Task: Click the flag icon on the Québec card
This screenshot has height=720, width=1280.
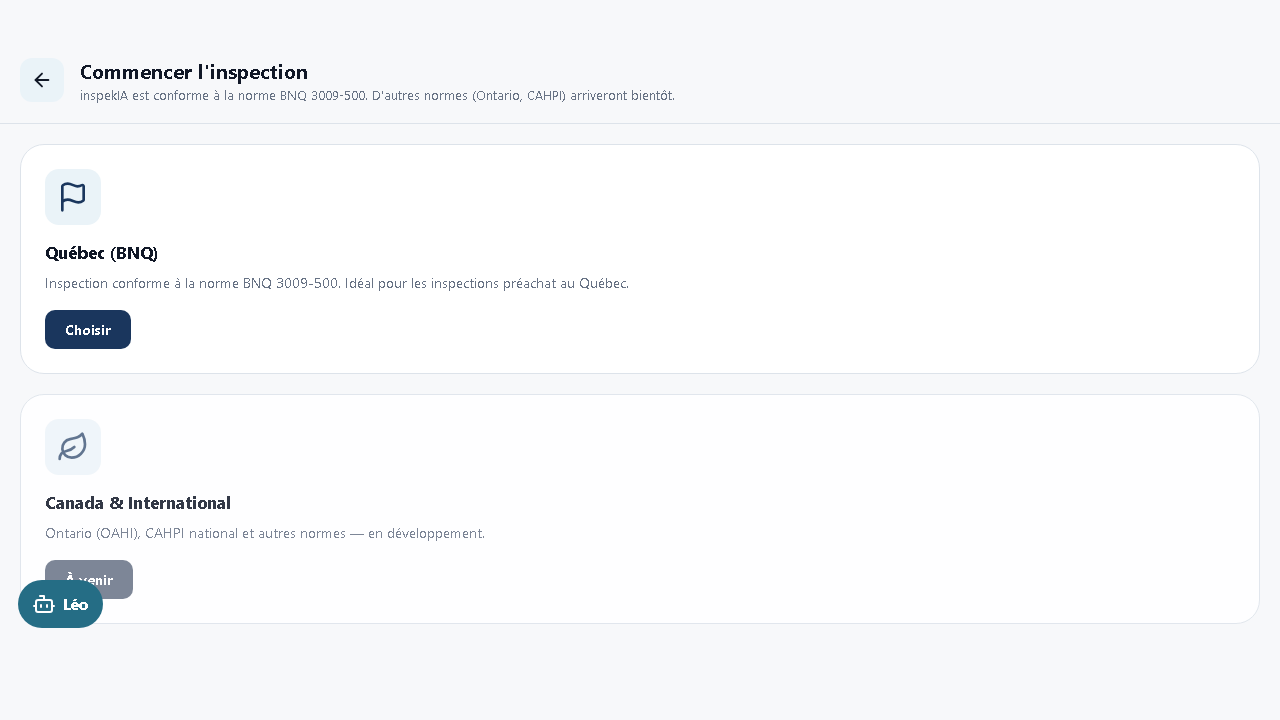Action: pos(73,197)
